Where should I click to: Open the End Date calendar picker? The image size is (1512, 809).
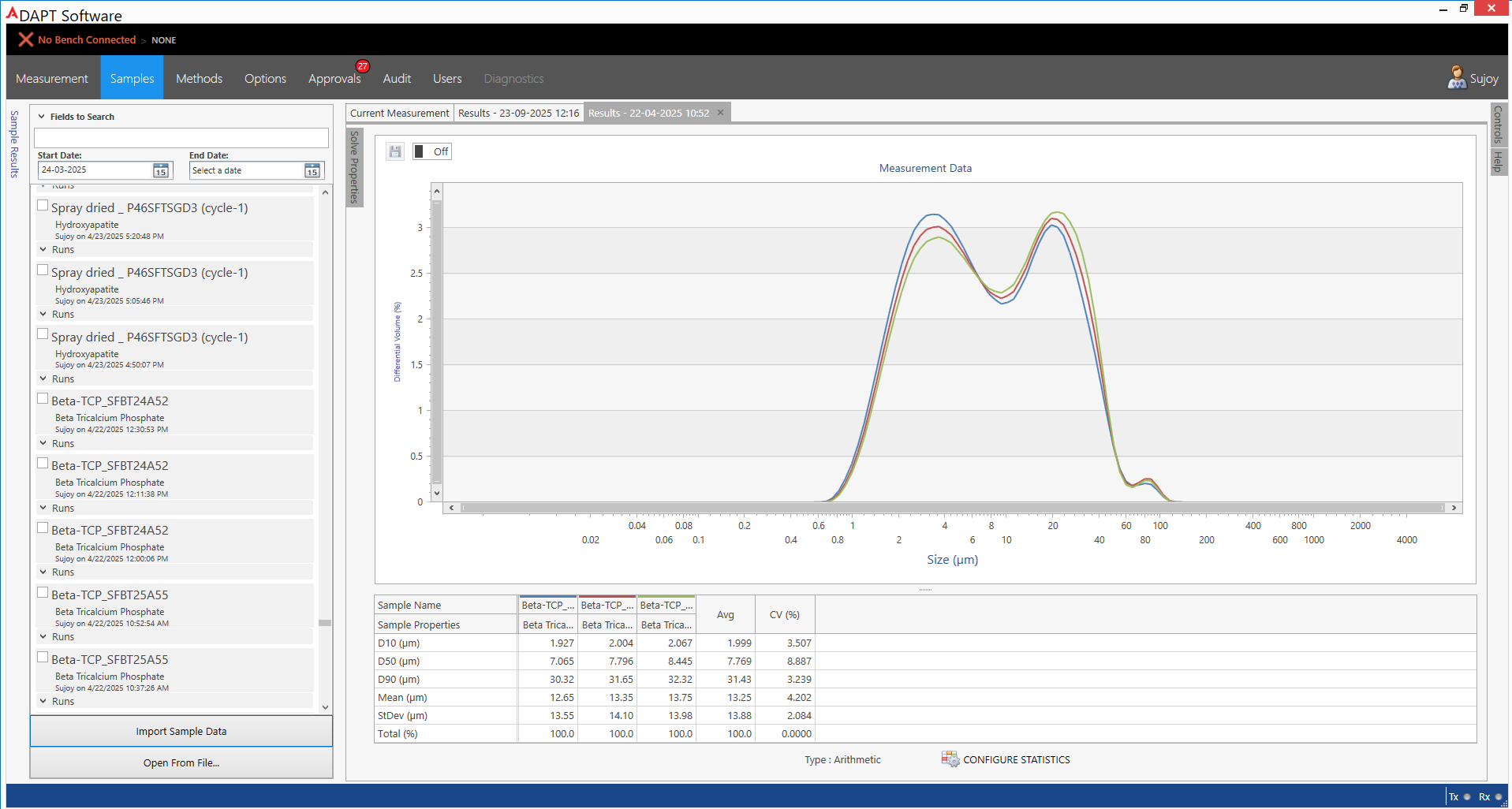[312, 170]
